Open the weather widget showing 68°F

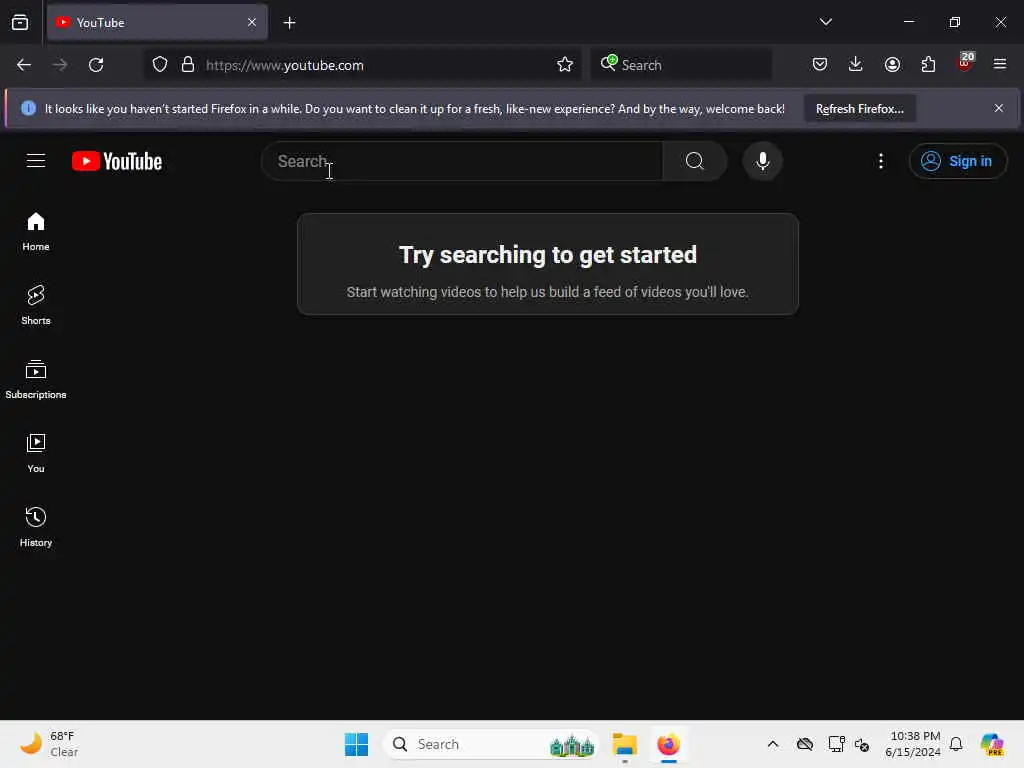point(49,744)
